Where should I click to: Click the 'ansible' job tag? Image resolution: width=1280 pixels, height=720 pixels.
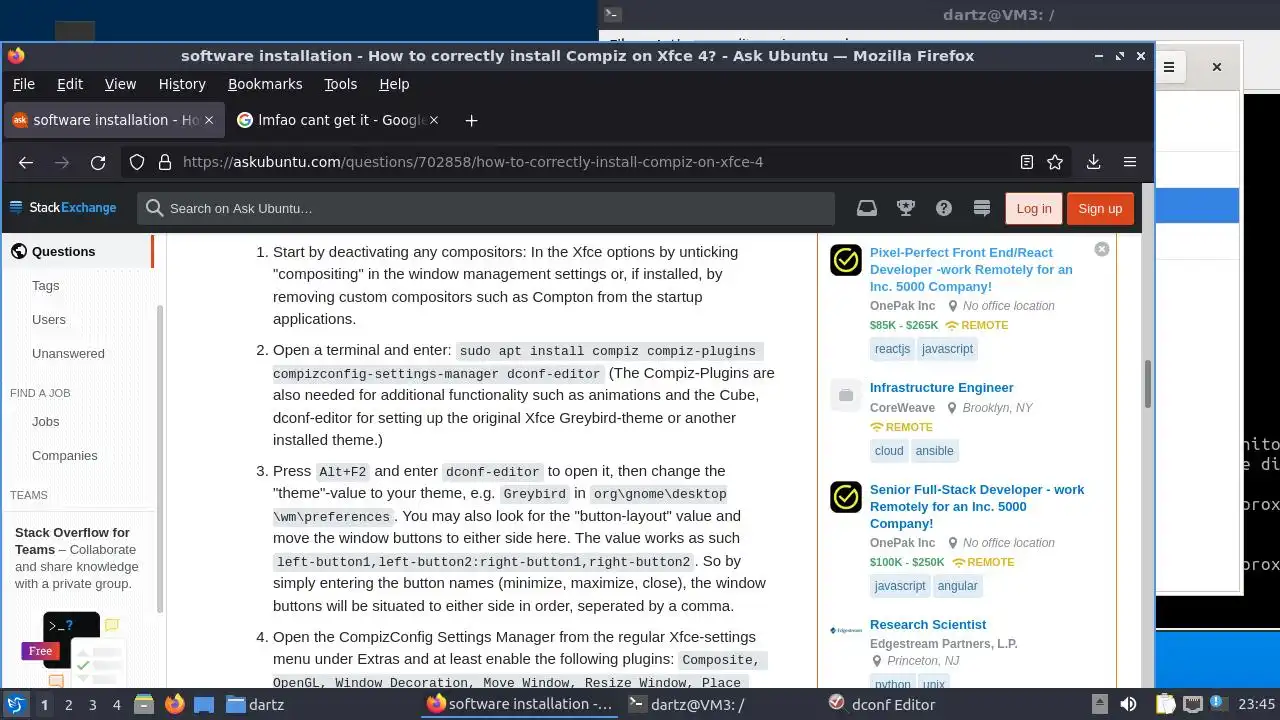click(x=935, y=451)
